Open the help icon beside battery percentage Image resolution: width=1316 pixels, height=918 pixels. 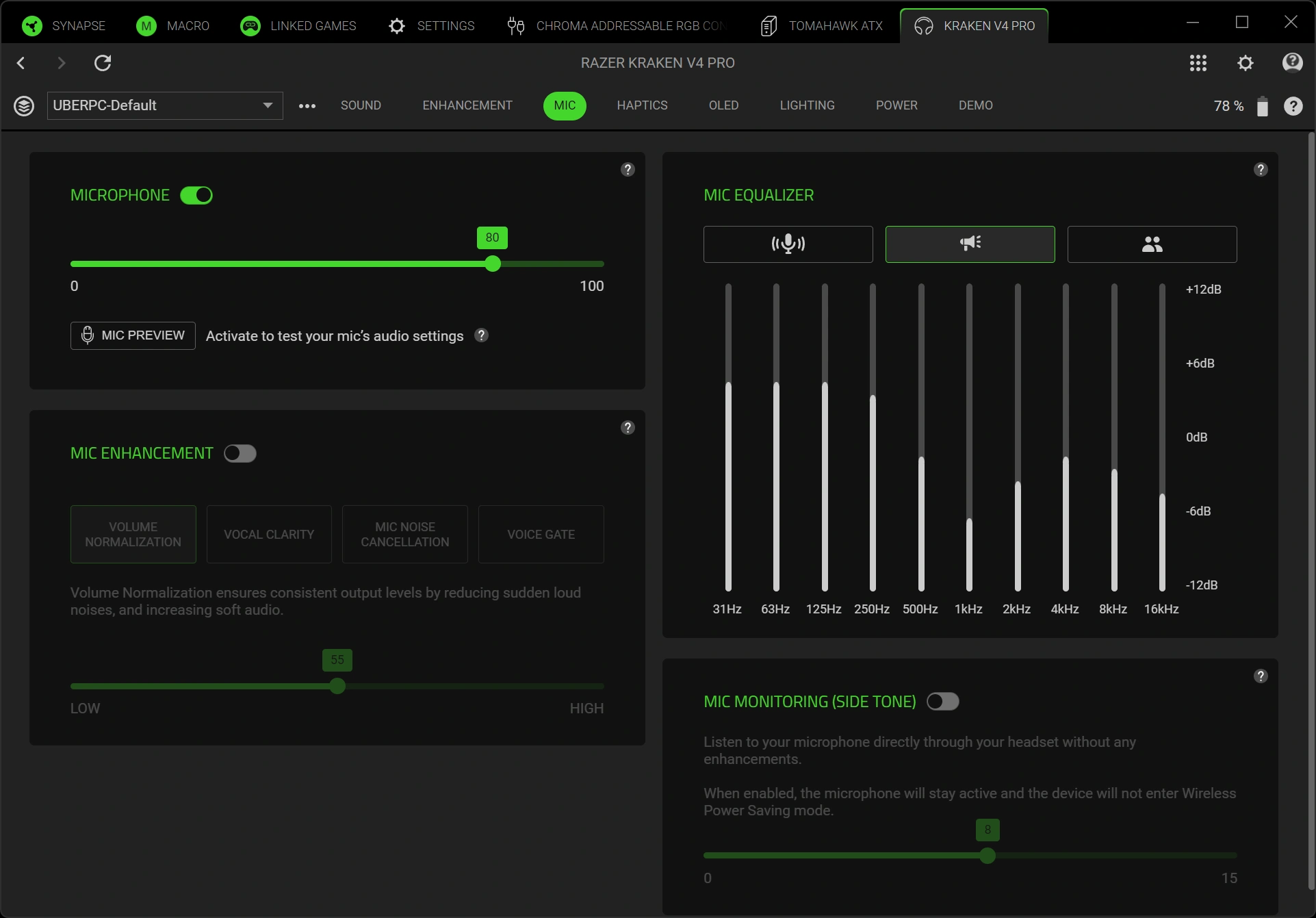pos(1293,106)
